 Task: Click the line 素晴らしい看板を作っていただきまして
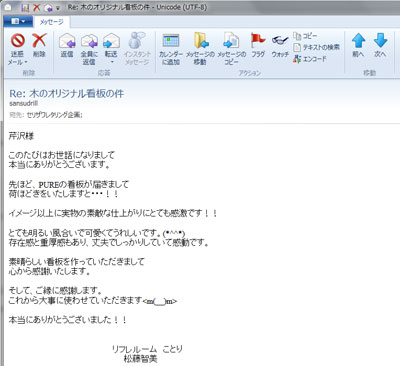77,261
